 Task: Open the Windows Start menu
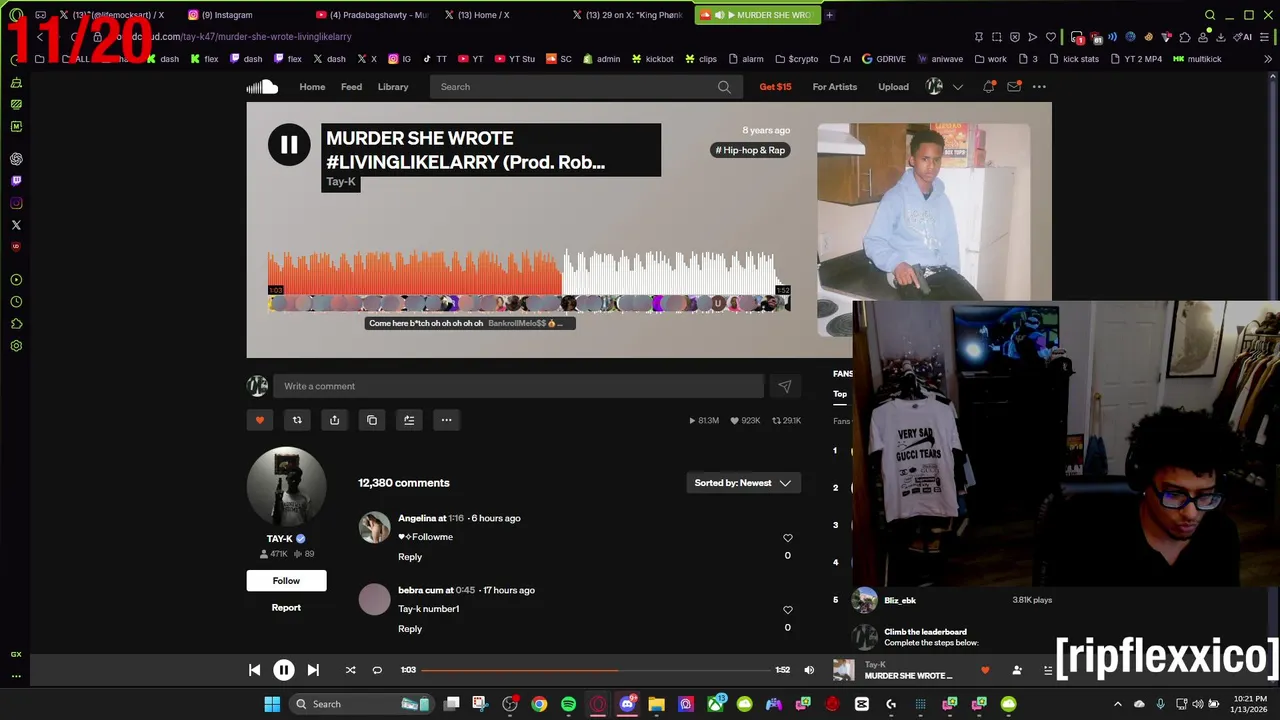[x=272, y=704]
